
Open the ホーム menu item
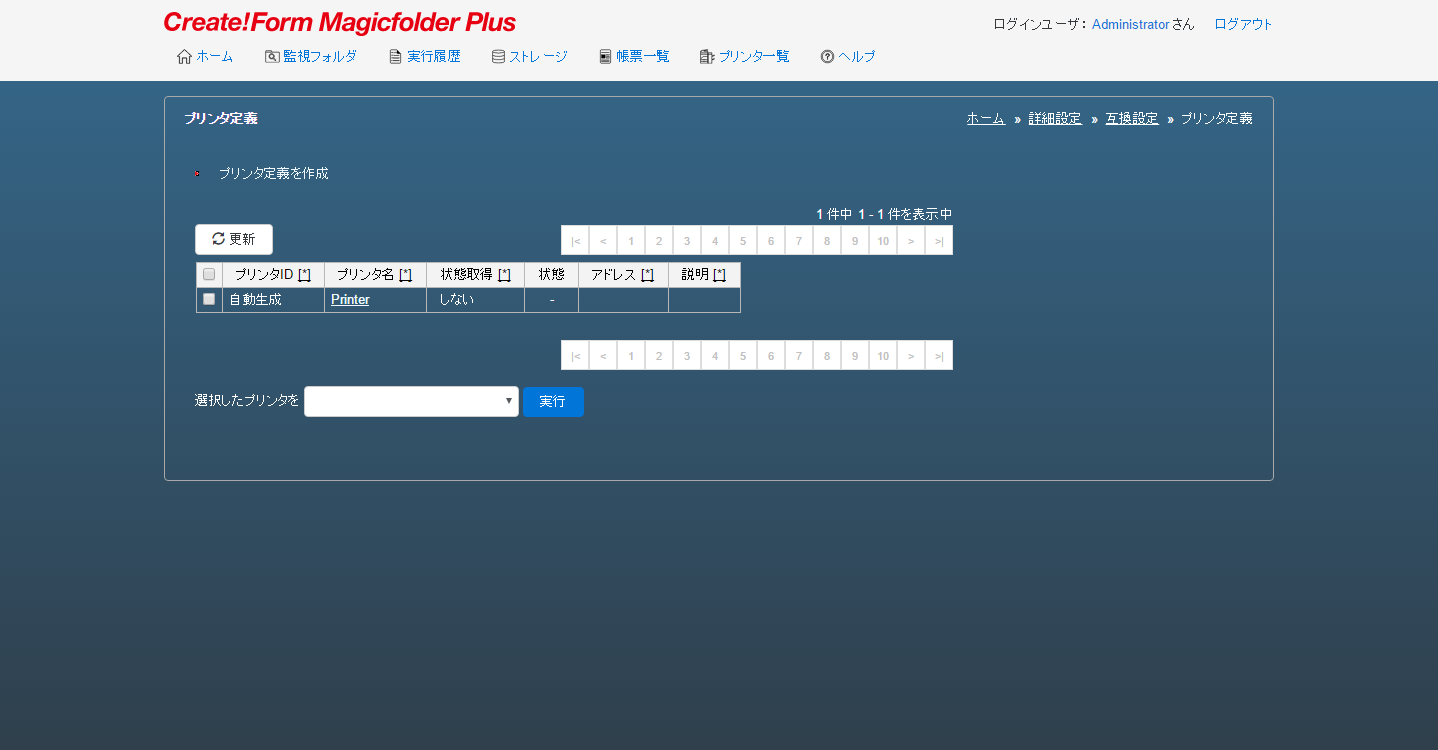(214, 57)
